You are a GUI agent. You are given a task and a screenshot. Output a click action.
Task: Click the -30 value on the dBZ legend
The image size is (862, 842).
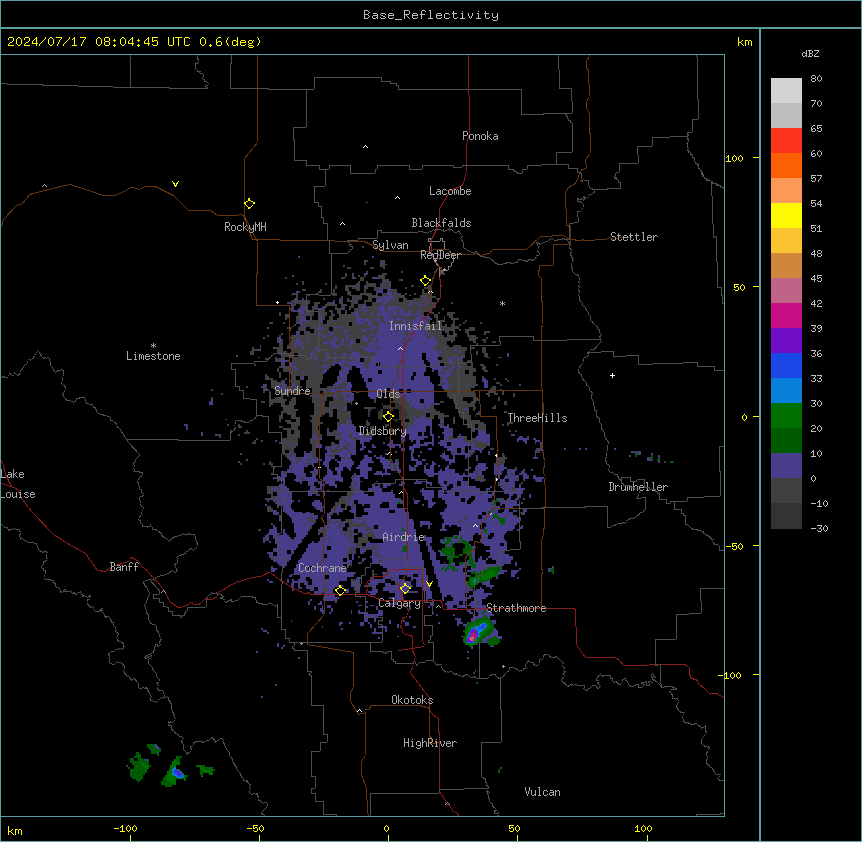(x=819, y=529)
